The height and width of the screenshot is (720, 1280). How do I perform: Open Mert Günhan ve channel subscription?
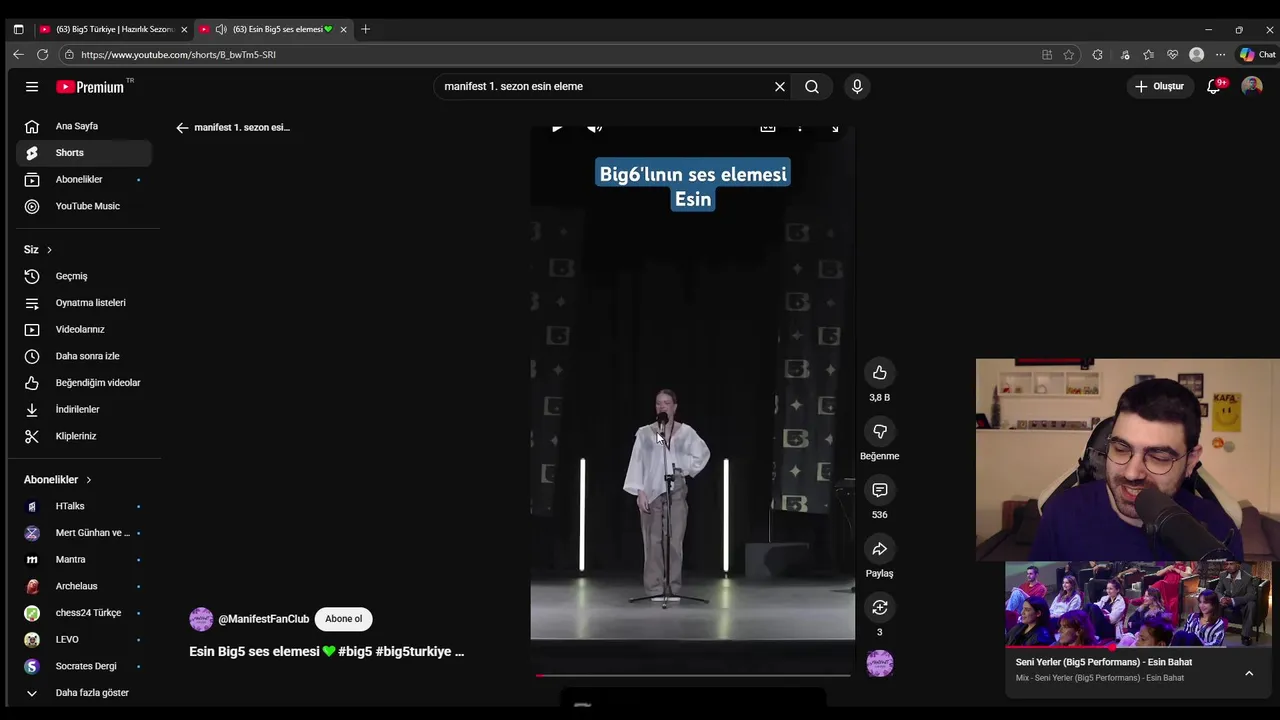click(x=84, y=533)
